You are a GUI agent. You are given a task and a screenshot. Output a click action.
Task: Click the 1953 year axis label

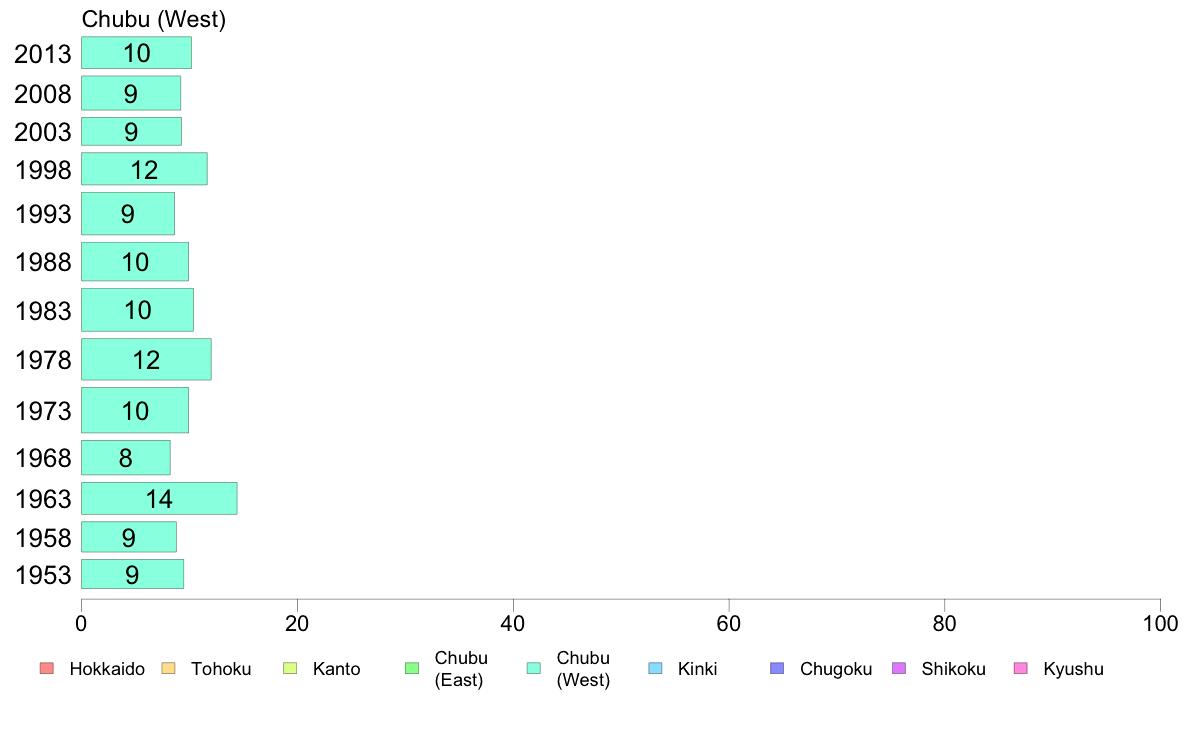pyautogui.click(x=43, y=575)
